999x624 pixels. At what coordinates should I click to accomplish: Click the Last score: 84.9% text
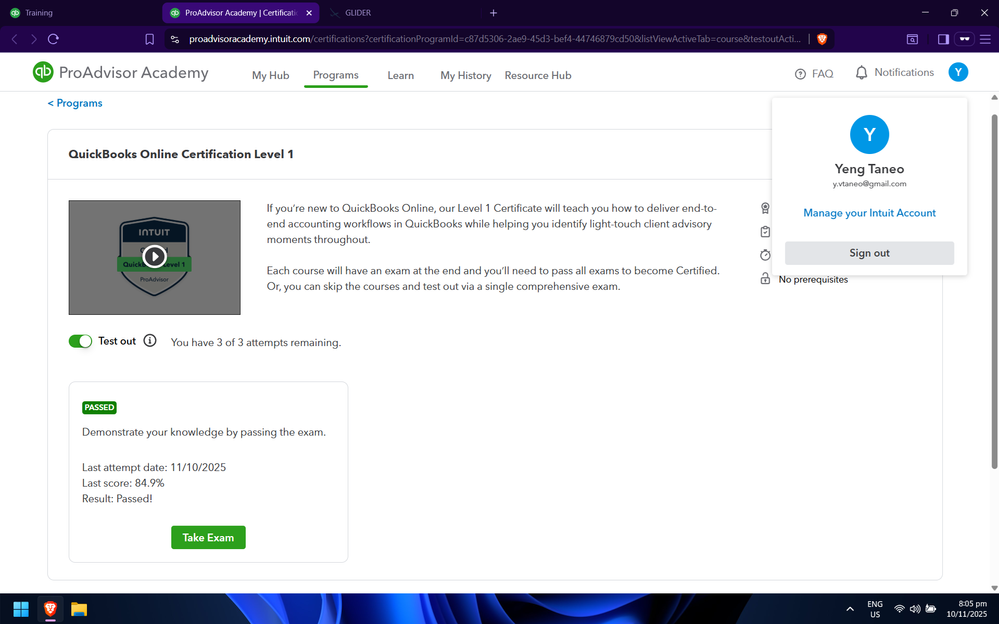[x=123, y=483]
